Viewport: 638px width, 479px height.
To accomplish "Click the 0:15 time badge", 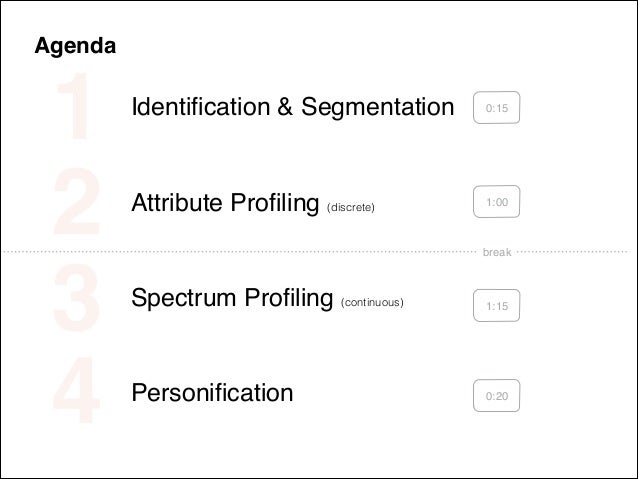I will click(496, 107).
